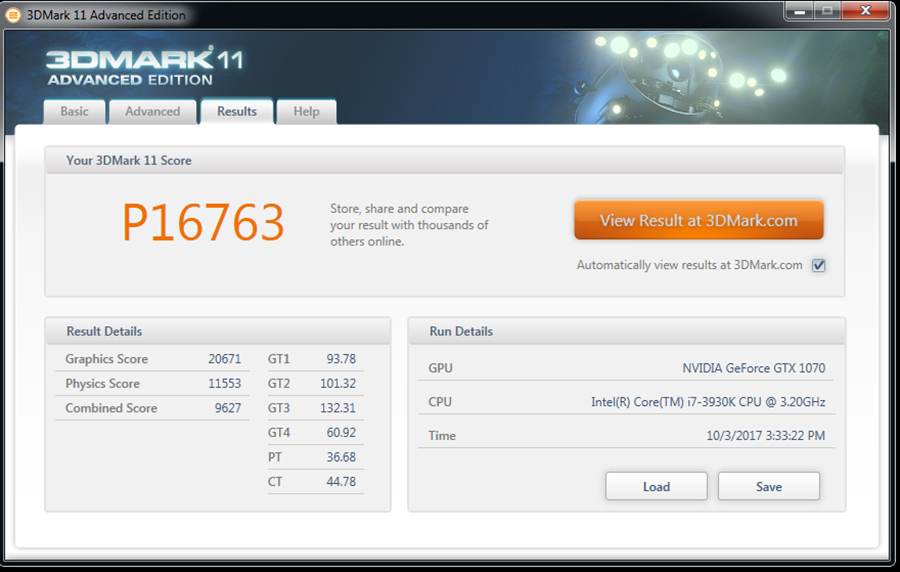This screenshot has height=572, width=900.
Task: Select the Combined Score row
Action: point(150,408)
